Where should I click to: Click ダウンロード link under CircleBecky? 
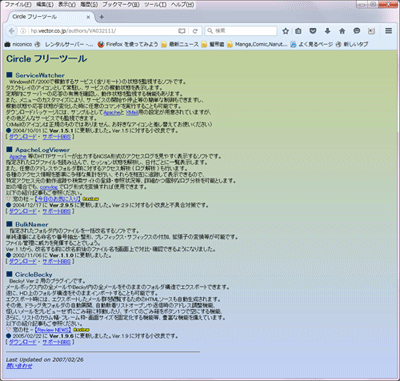coord(23,342)
